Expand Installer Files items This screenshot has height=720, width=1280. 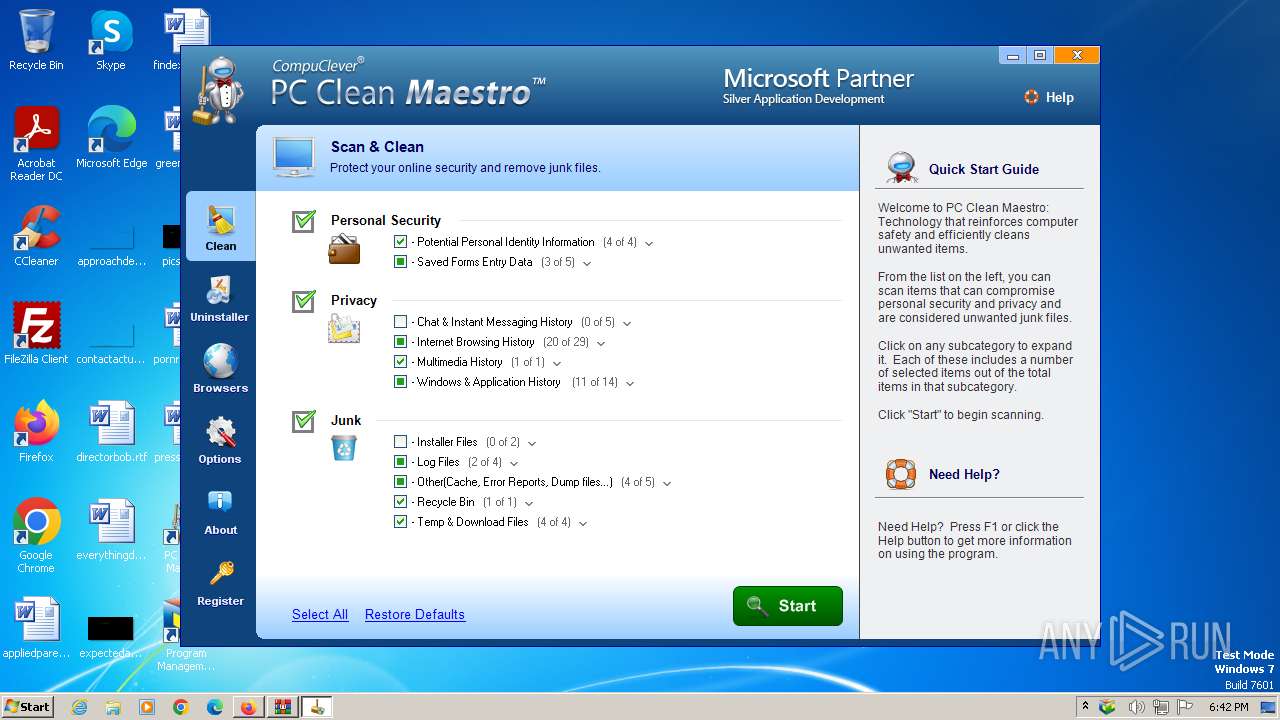click(532, 443)
